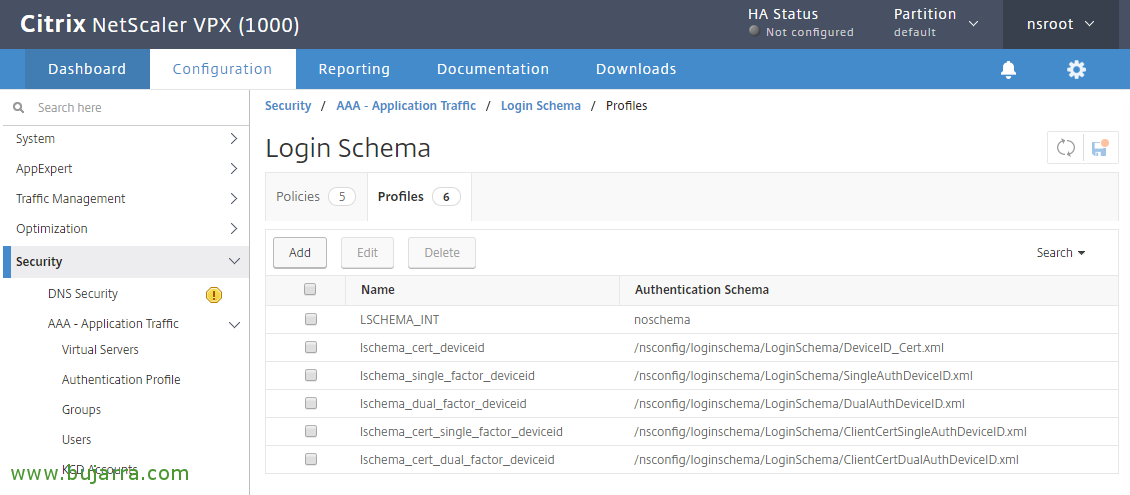The image size is (1130, 495).
Task: Click the save configuration floppy icon
Action: pos(1100,148)
